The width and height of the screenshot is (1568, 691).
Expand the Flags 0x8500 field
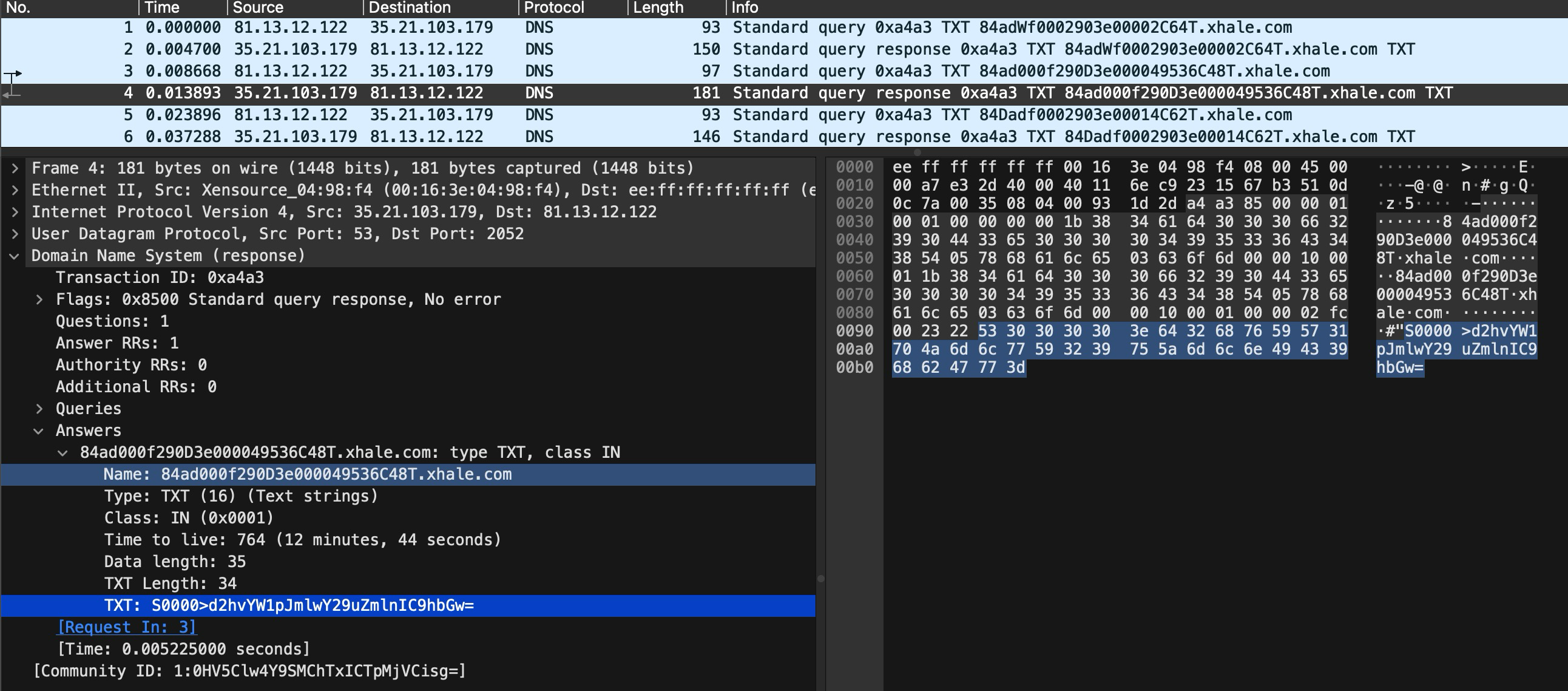point(39,300)
